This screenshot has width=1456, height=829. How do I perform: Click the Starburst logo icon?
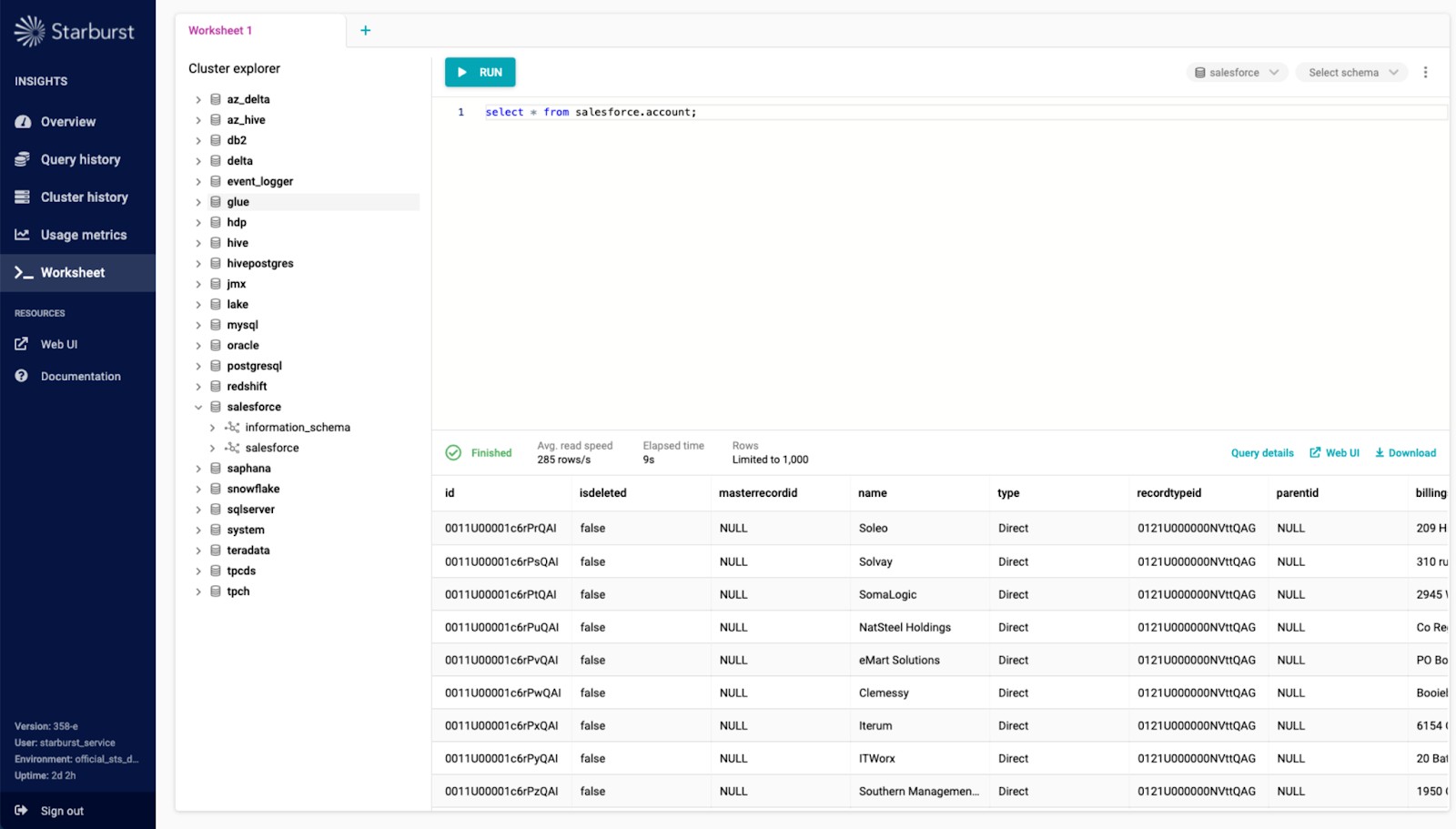[30, 31]
